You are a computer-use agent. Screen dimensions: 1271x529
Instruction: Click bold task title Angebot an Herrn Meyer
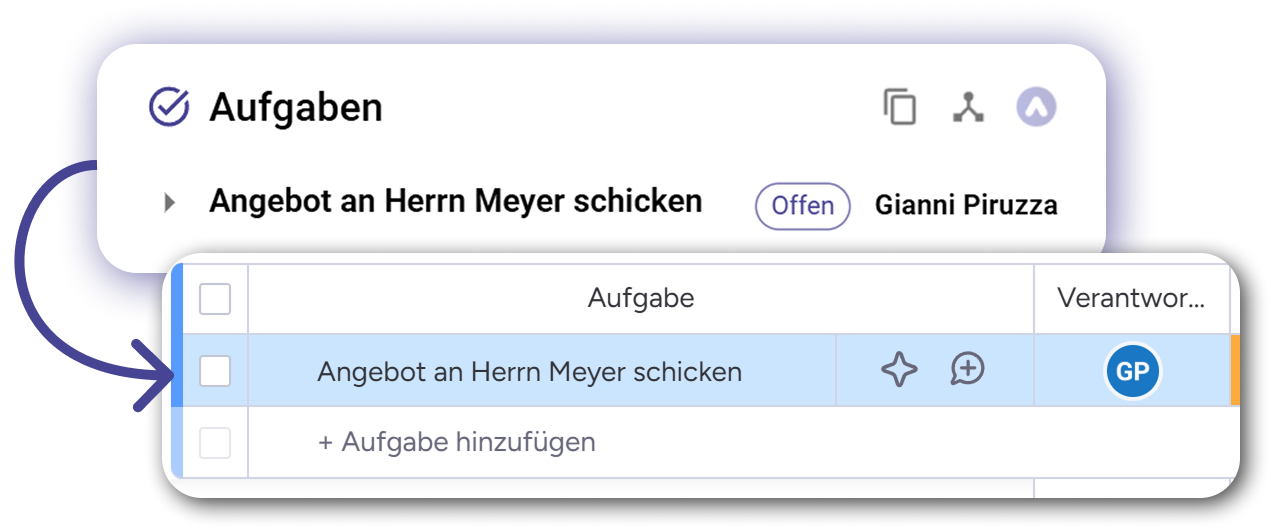(x=455, y=201)
